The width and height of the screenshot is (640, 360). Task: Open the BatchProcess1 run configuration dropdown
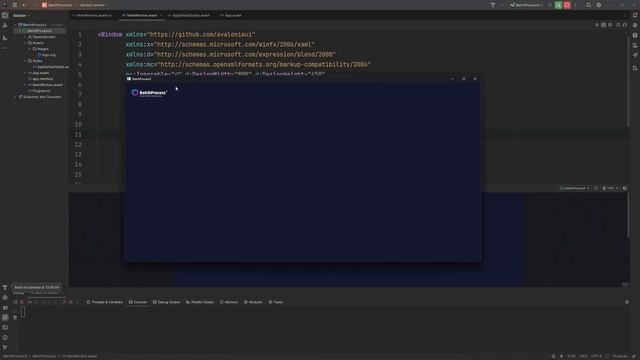click(526, 5)
